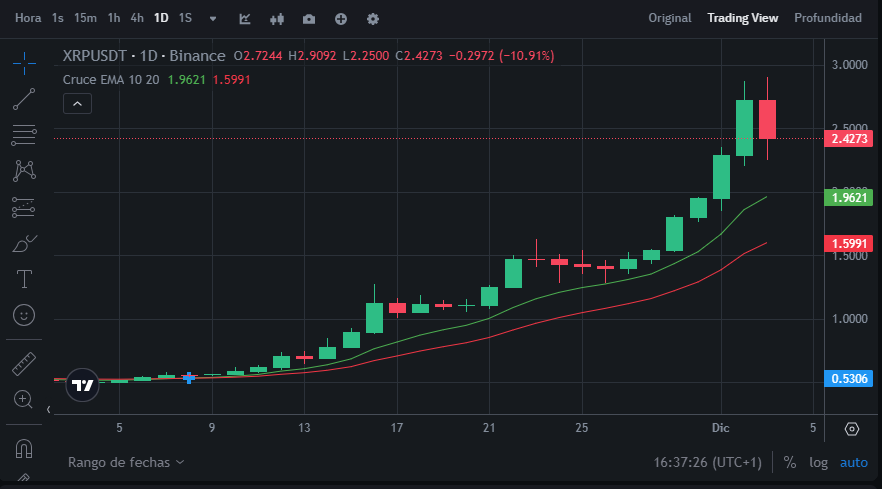Toggle the magnet snap mode

(x=24, y=449)
